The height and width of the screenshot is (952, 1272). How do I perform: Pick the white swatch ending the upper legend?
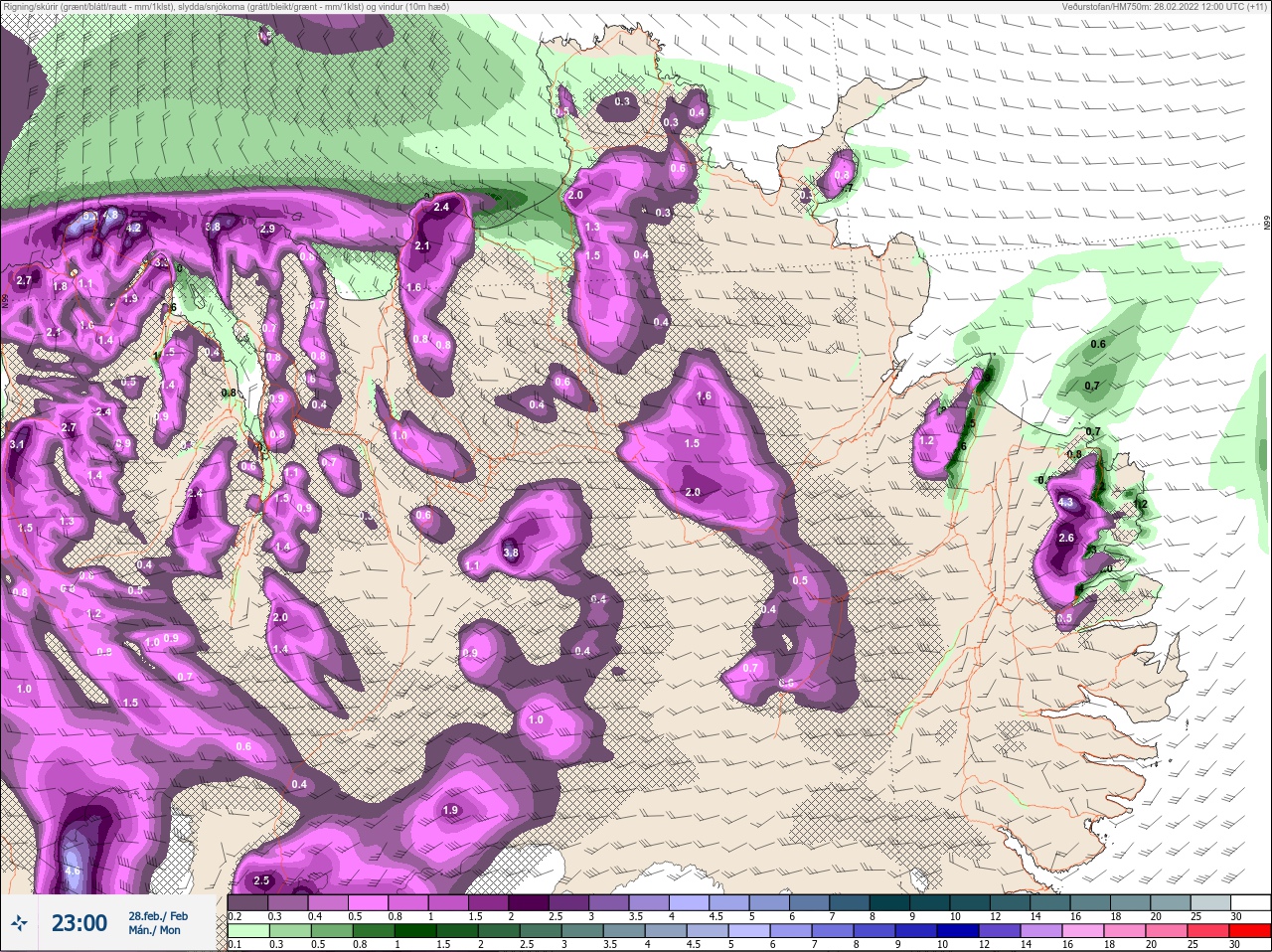(1250, 902)
